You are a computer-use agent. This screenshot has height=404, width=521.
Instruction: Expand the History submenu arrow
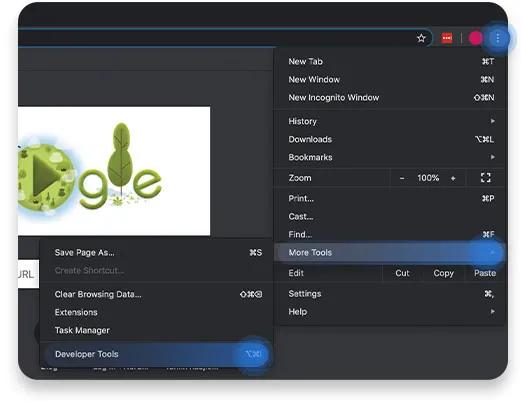click(492, 121)
